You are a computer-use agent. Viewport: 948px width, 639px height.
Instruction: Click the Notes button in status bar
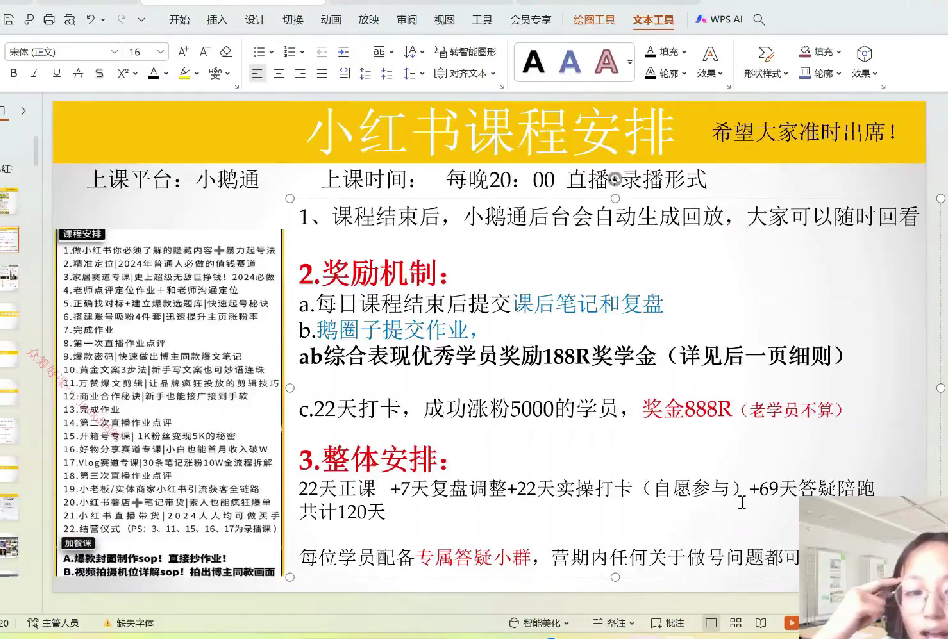pyautogui.click(x=612, y=623)
